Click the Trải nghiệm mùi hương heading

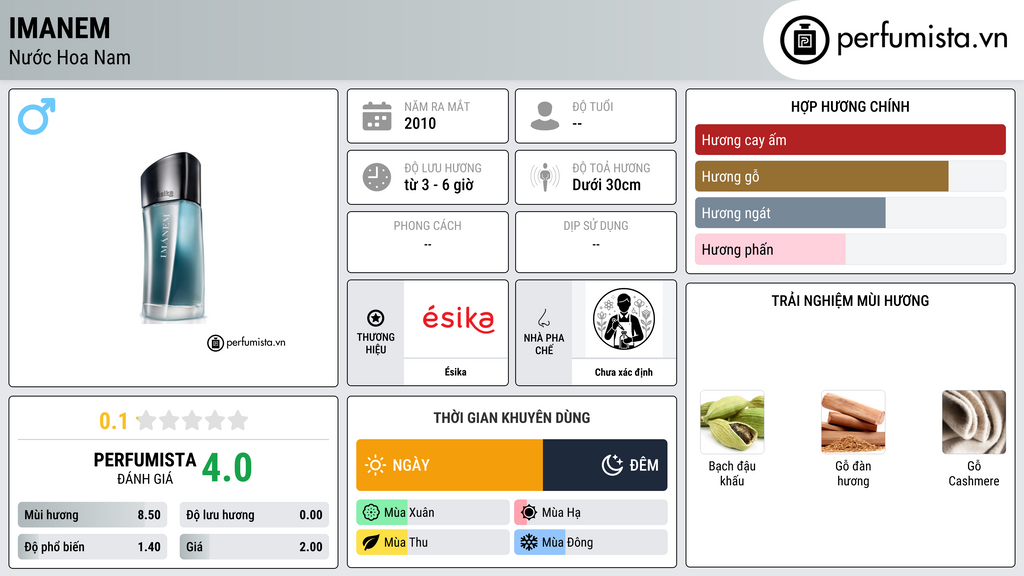[x=850, y=301]
